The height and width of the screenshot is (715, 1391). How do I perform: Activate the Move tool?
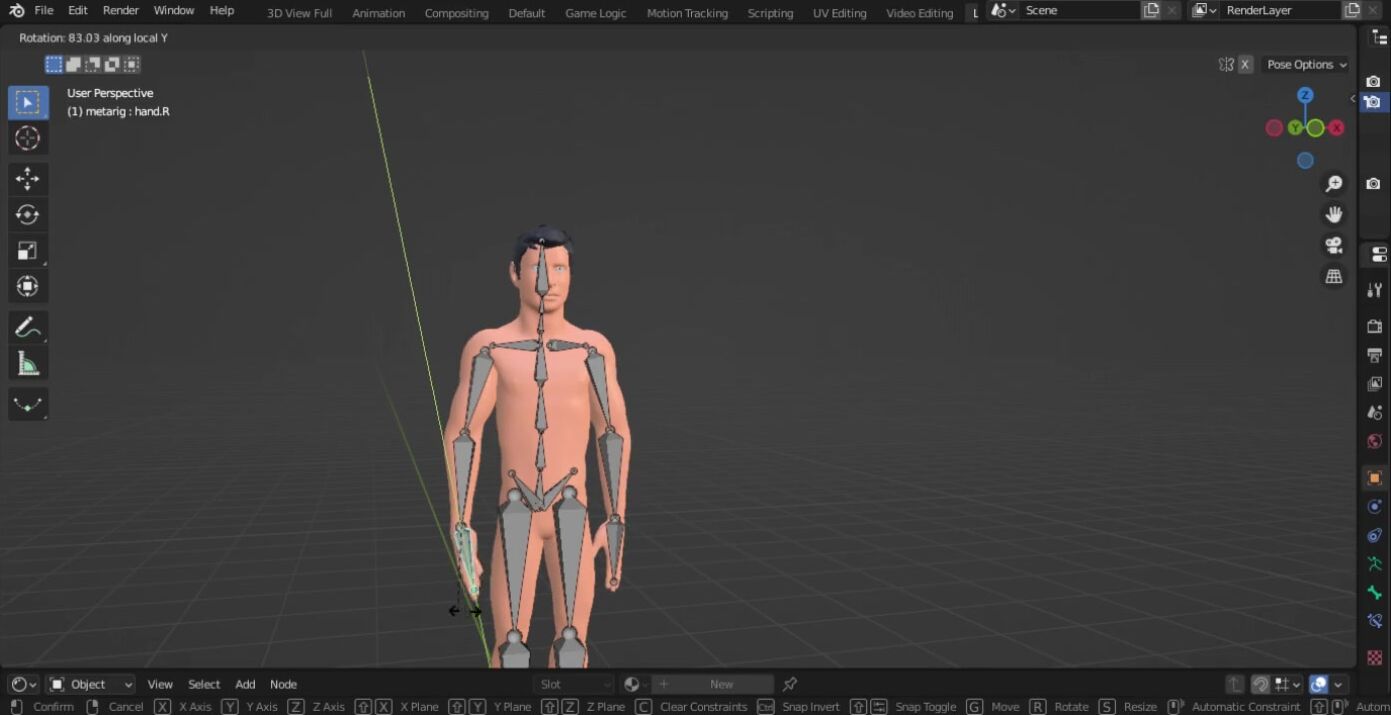(x=27, y=179)
